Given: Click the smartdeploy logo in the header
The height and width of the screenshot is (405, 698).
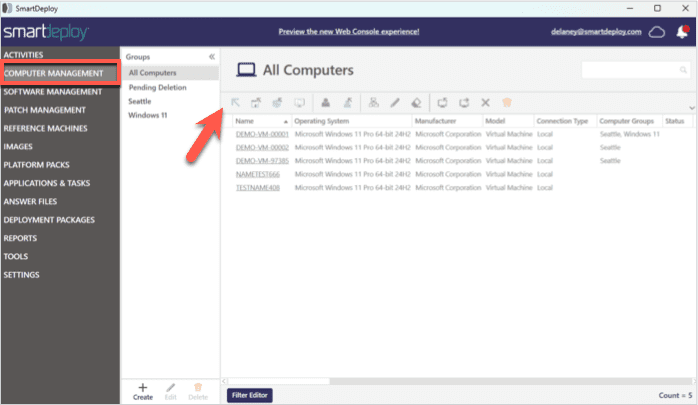Looking at the screenshot, I should (46, 32).
